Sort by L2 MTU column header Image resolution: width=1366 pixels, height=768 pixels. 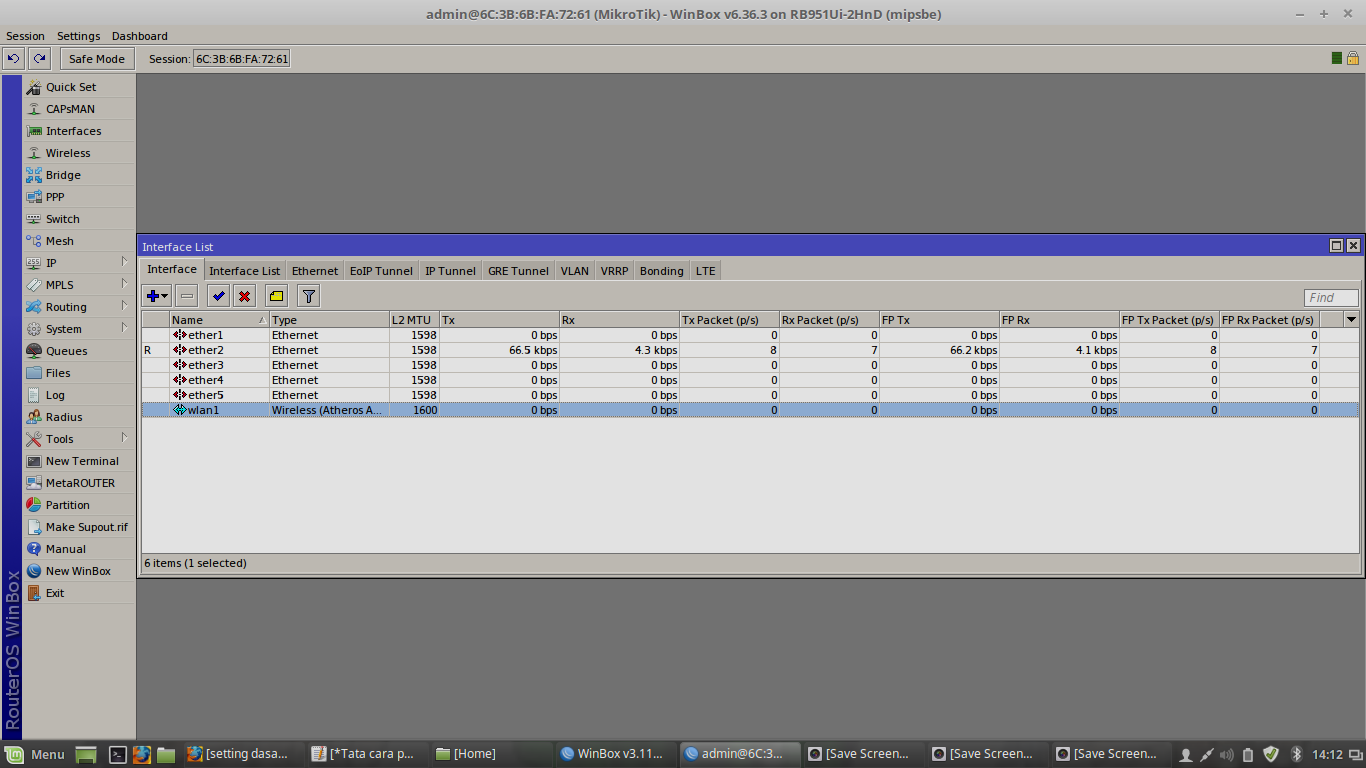pyautogui.click(x=414, y=320)
